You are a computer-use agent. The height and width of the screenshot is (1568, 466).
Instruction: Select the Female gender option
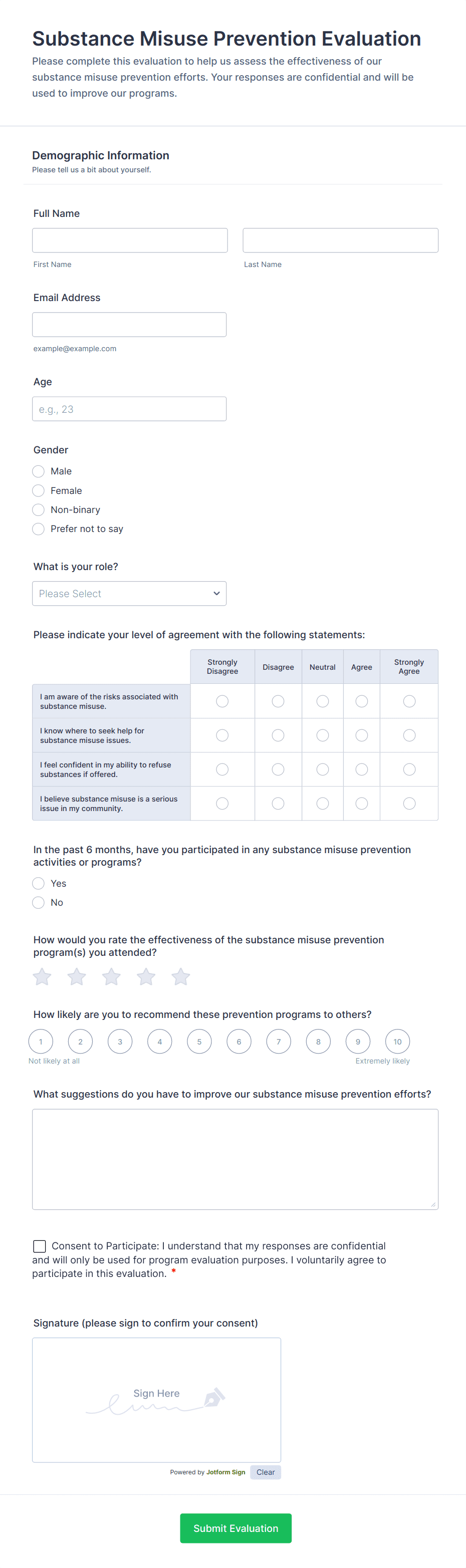[x=39, y=490]
